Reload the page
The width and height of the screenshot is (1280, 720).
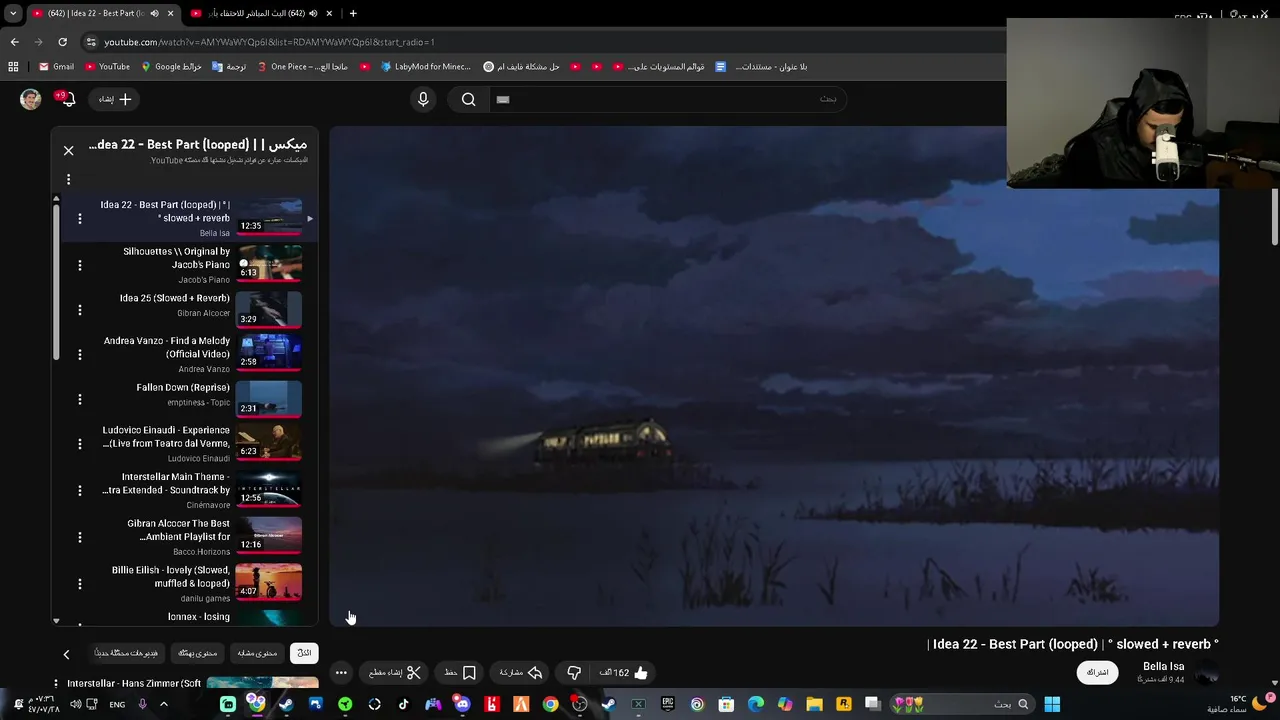pos(62,42)
